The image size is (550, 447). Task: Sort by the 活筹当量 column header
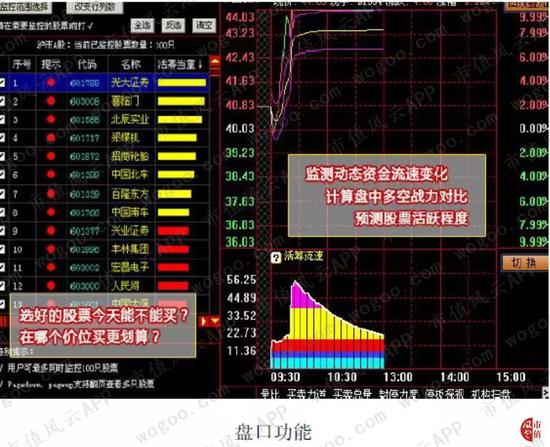[x=180, y=64]
